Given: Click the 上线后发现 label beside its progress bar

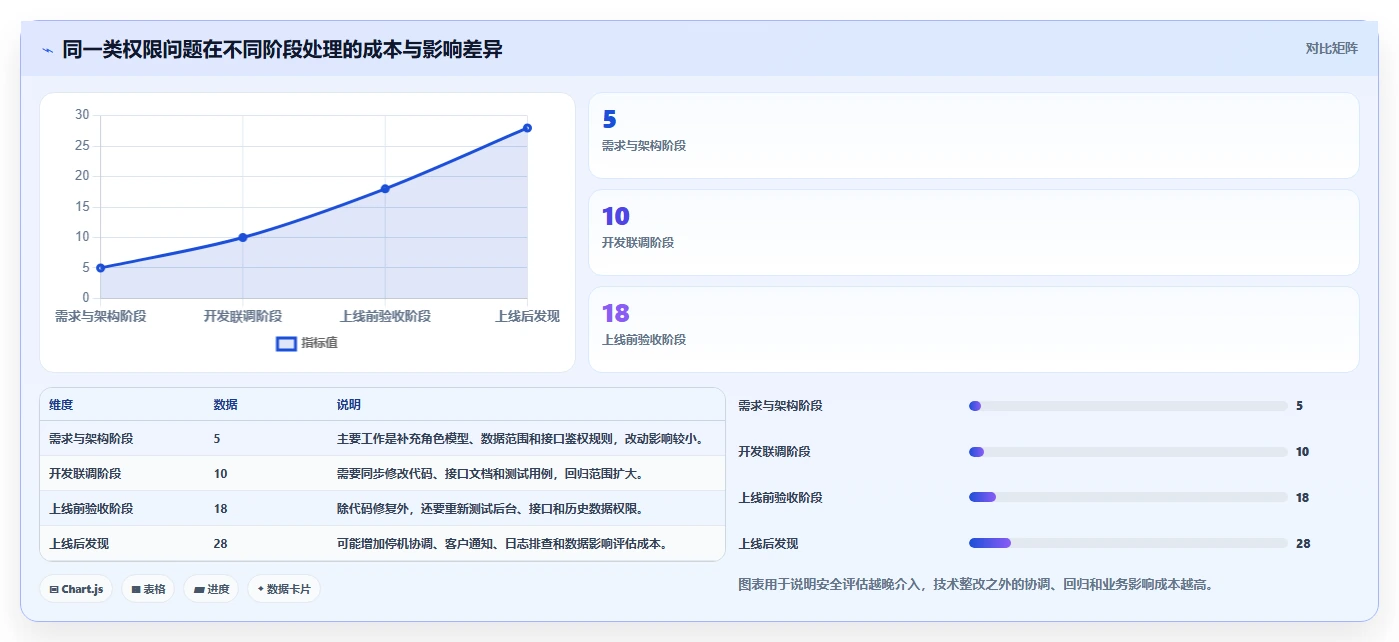Looking at the screenshot, I should (x=768, y=544).
